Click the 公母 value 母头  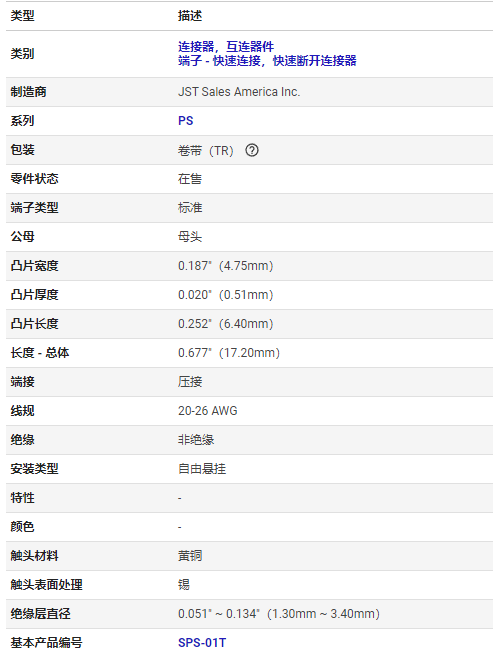tap(190, 237)
